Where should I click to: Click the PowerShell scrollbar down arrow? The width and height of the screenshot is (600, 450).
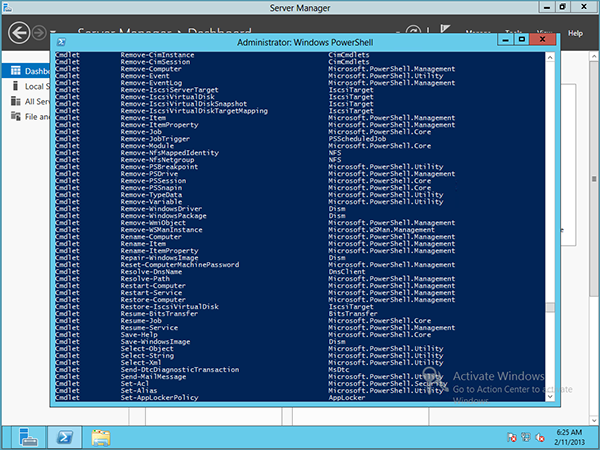550,396
